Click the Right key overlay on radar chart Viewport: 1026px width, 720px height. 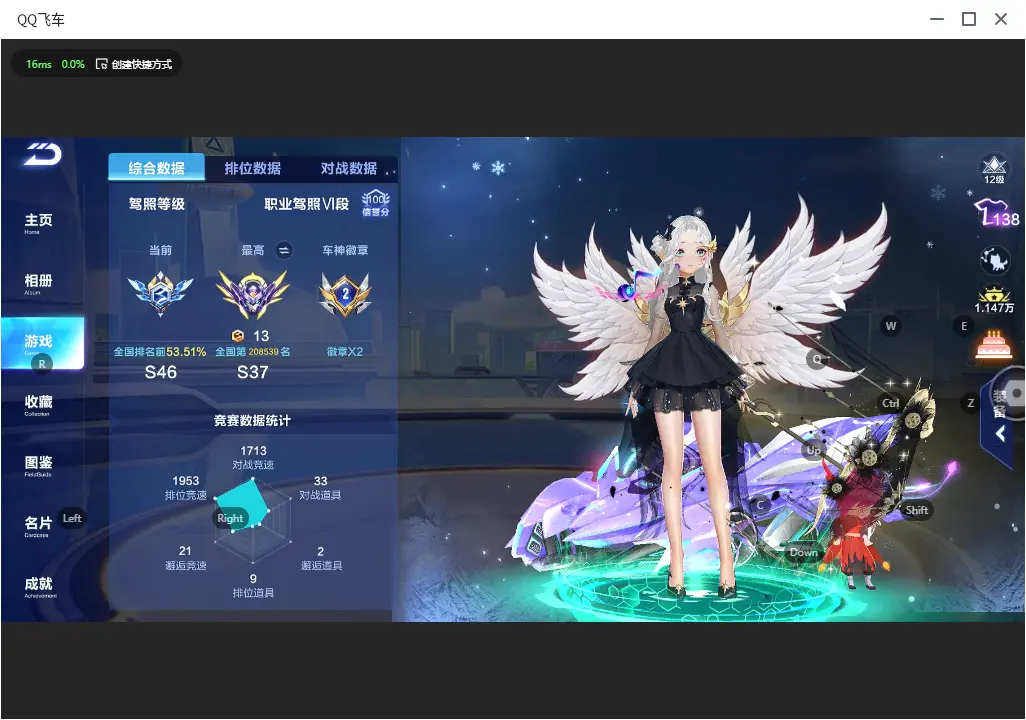pos(230,518)
